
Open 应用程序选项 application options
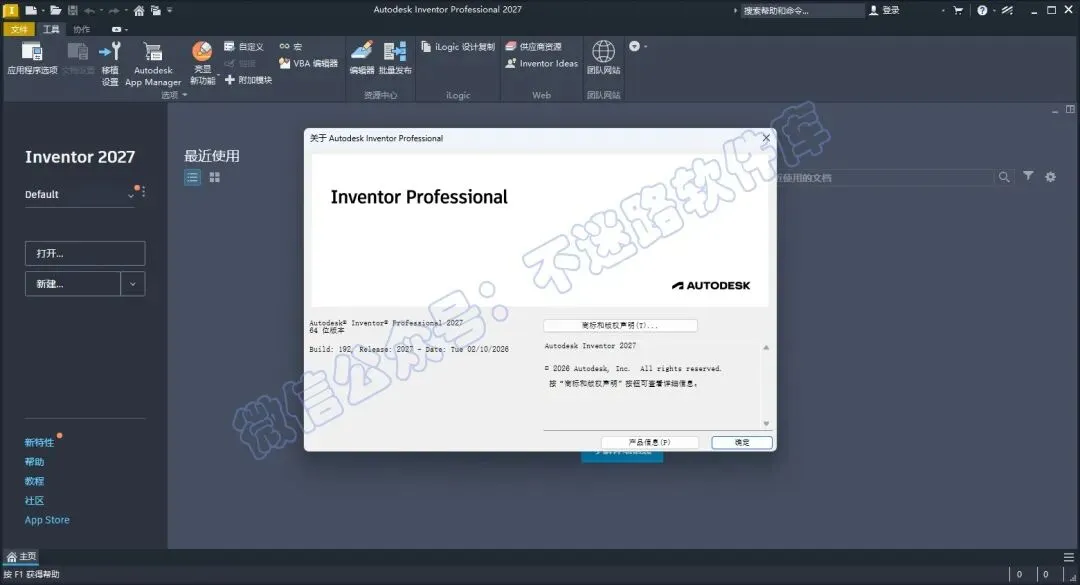coord(32,58)
